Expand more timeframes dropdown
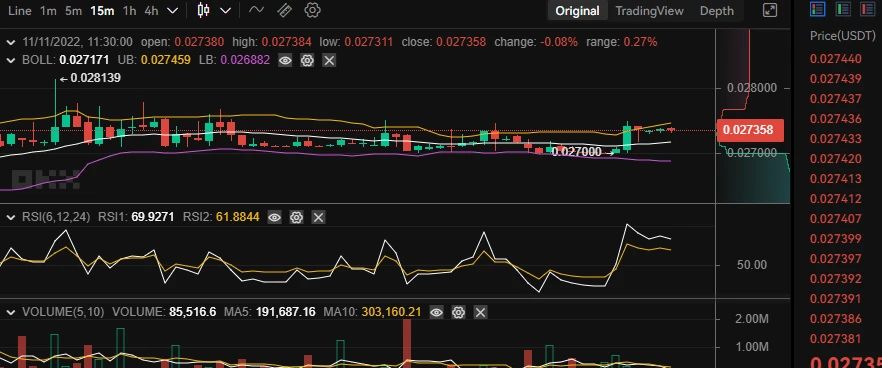882x368 pixels. pyautogui.click(x=173, y=11)
